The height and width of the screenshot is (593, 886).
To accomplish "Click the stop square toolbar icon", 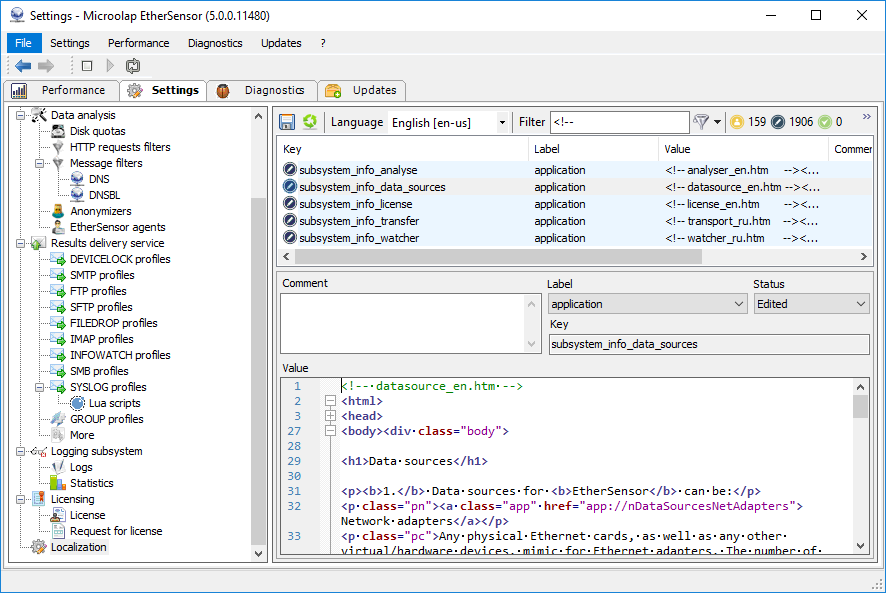I will click(x=87, y=66).
